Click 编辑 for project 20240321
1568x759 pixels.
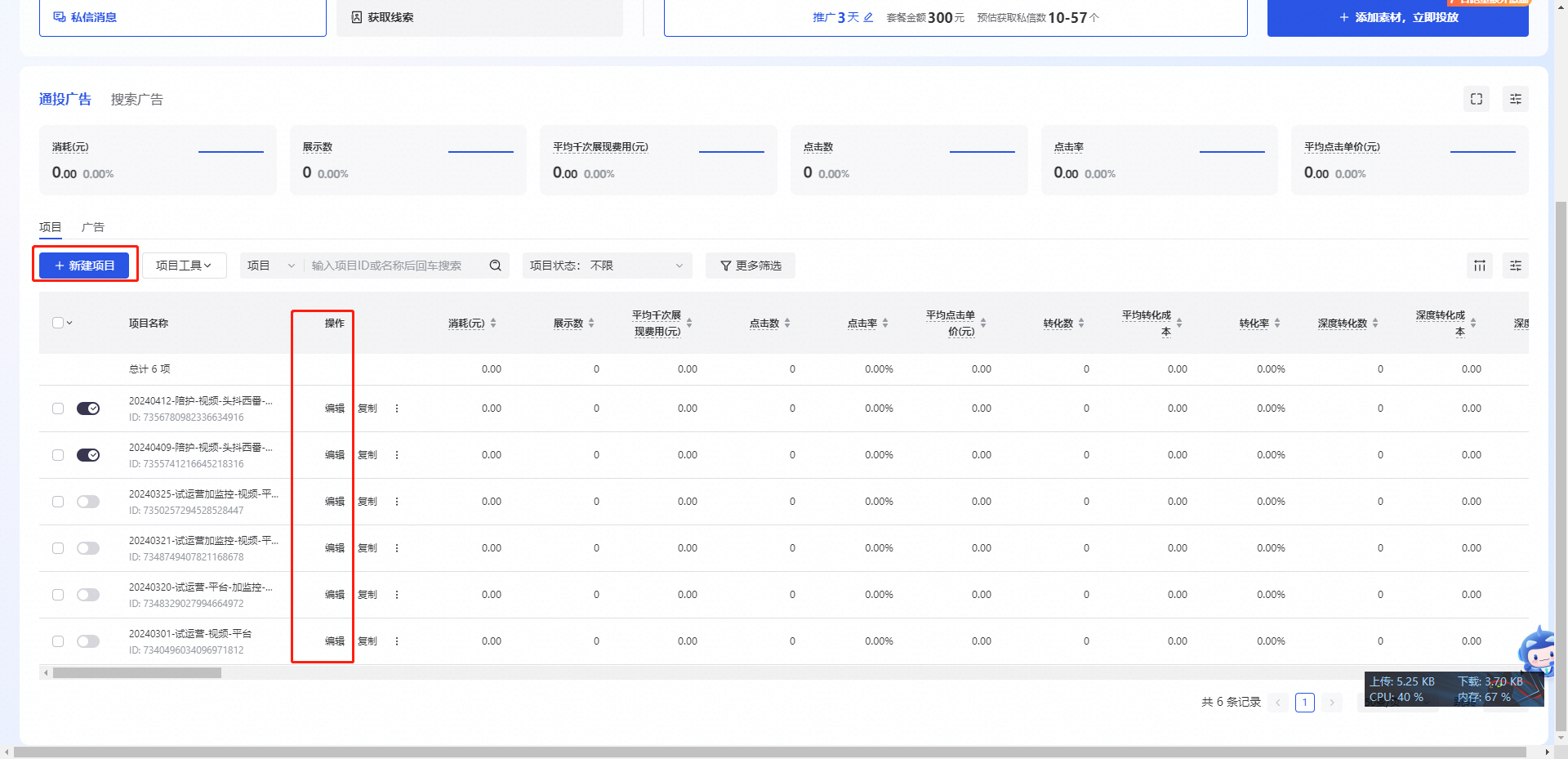pos(335,548)
